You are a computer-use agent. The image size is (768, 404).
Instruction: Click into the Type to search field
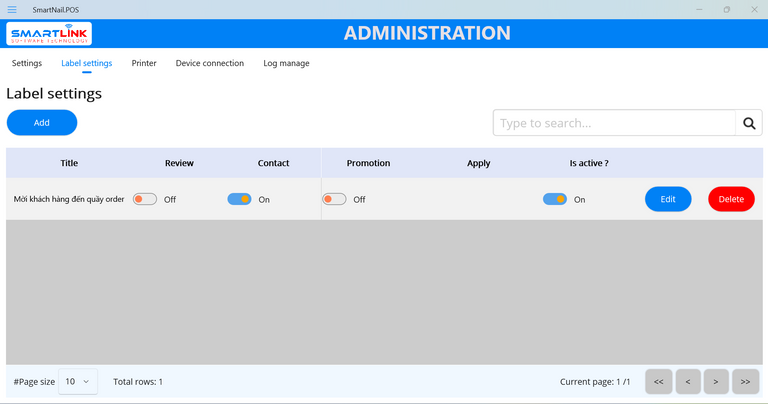pos(614,123)
